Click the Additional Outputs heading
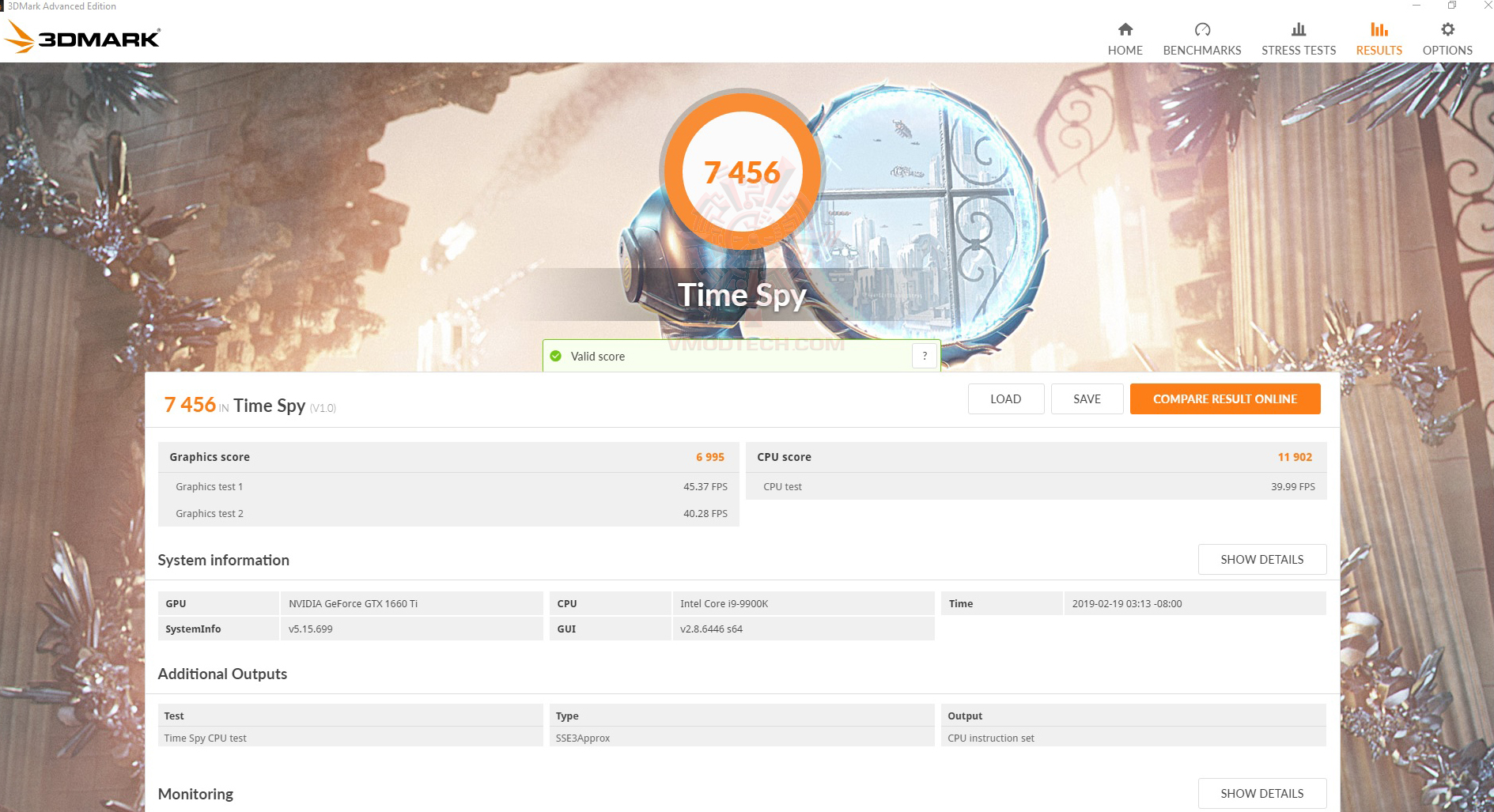The image size is (1494, 812). (x=222, y=674)
